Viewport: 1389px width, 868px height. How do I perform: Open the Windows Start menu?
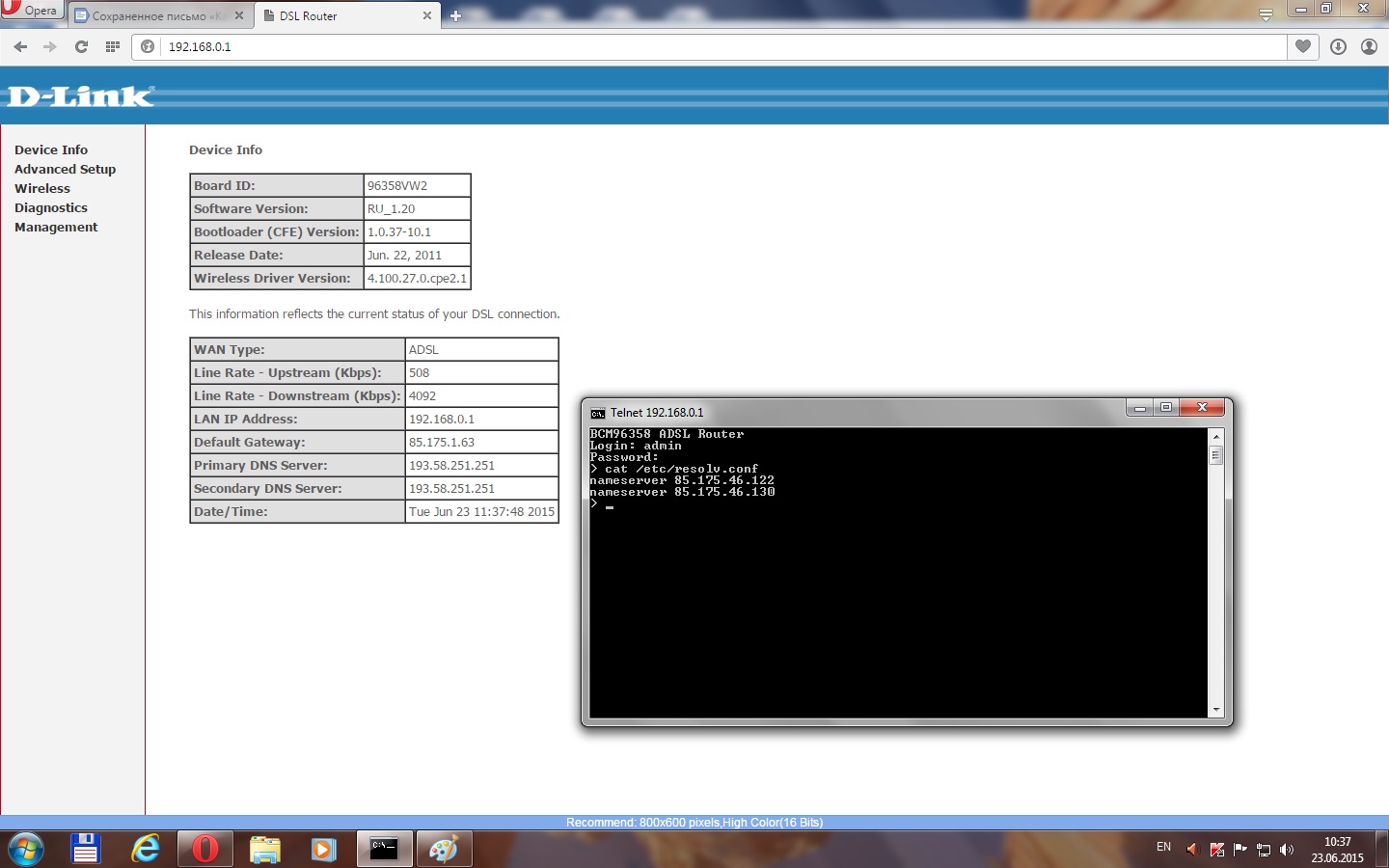[26, 850]
